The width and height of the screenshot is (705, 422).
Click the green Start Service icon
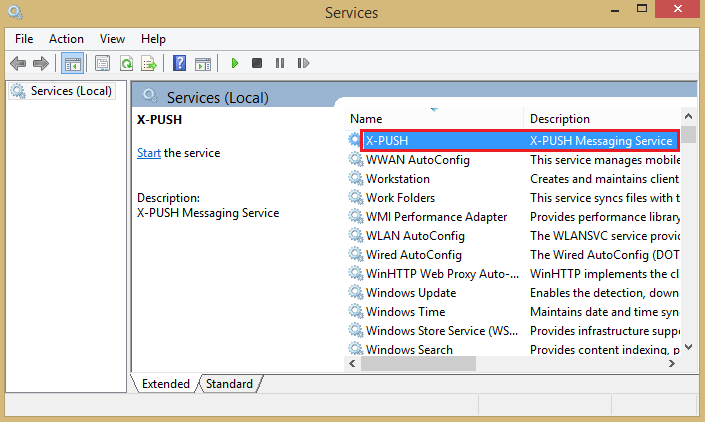[234, 63]
